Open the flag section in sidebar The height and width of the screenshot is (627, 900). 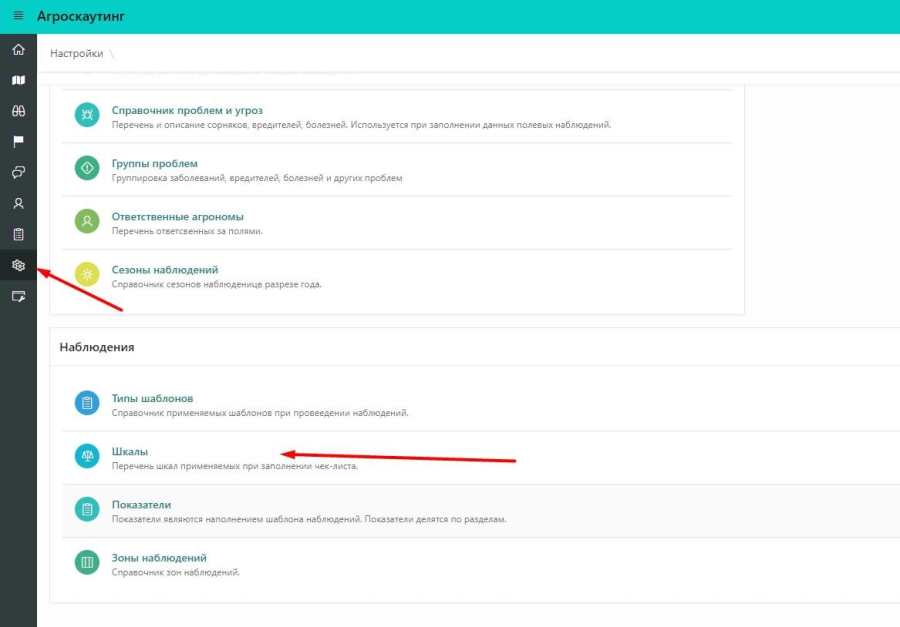point(18,142)
